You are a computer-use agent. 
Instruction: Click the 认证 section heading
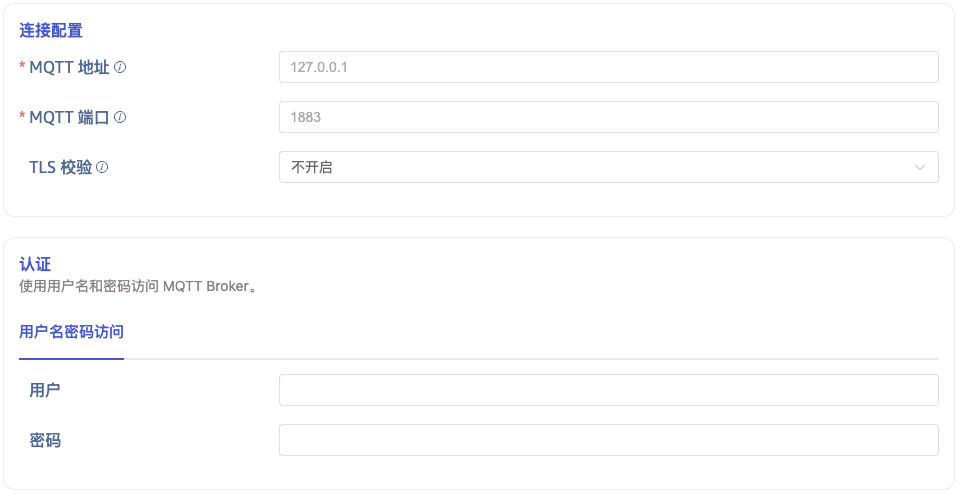[35, 264]
